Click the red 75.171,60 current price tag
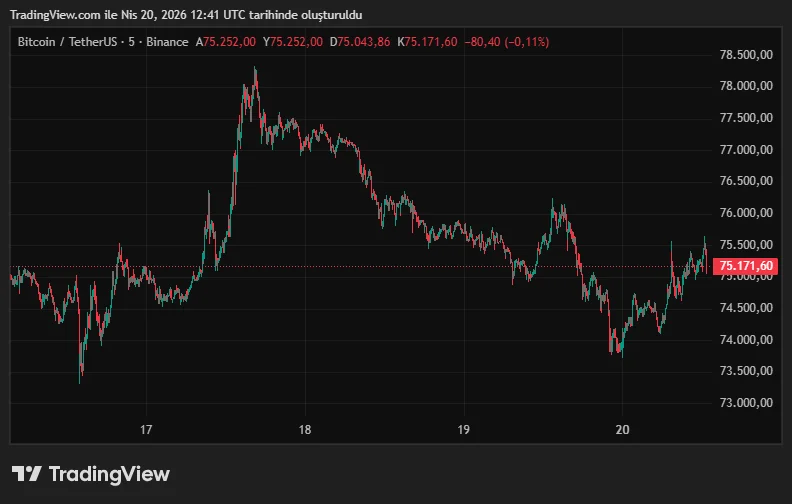Screen dimensions: 792x504 click(746, 266)
